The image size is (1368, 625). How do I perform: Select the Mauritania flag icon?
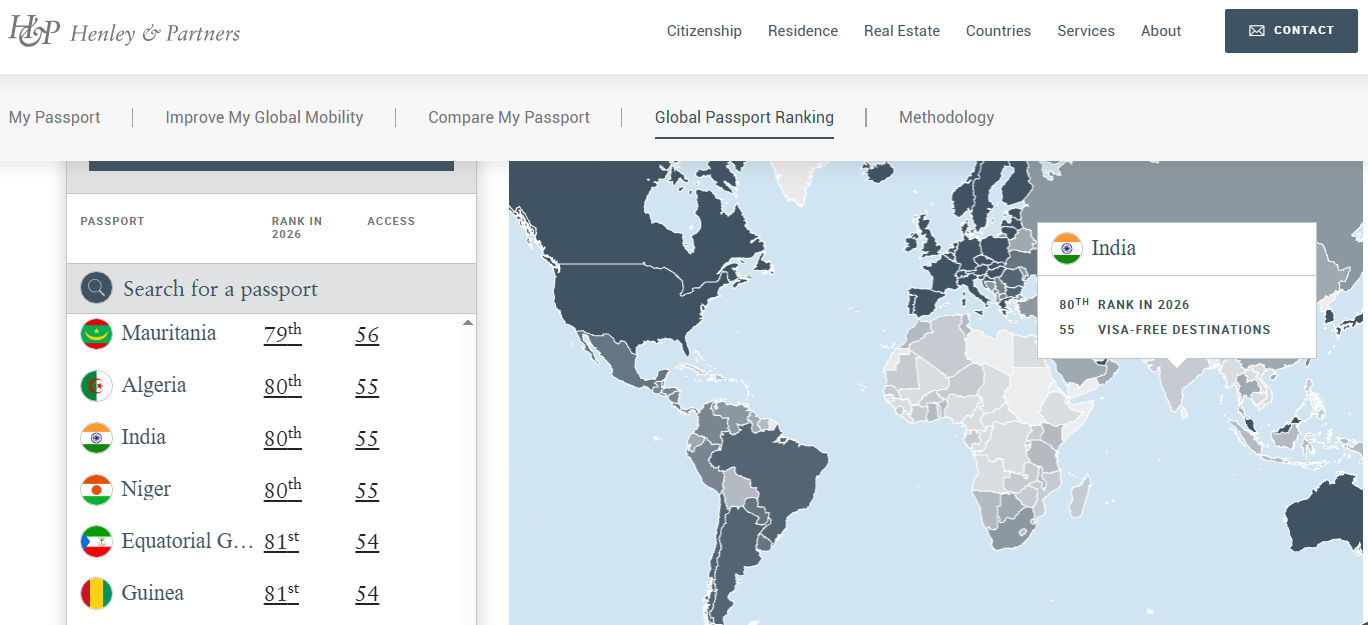tap(96, 334)
